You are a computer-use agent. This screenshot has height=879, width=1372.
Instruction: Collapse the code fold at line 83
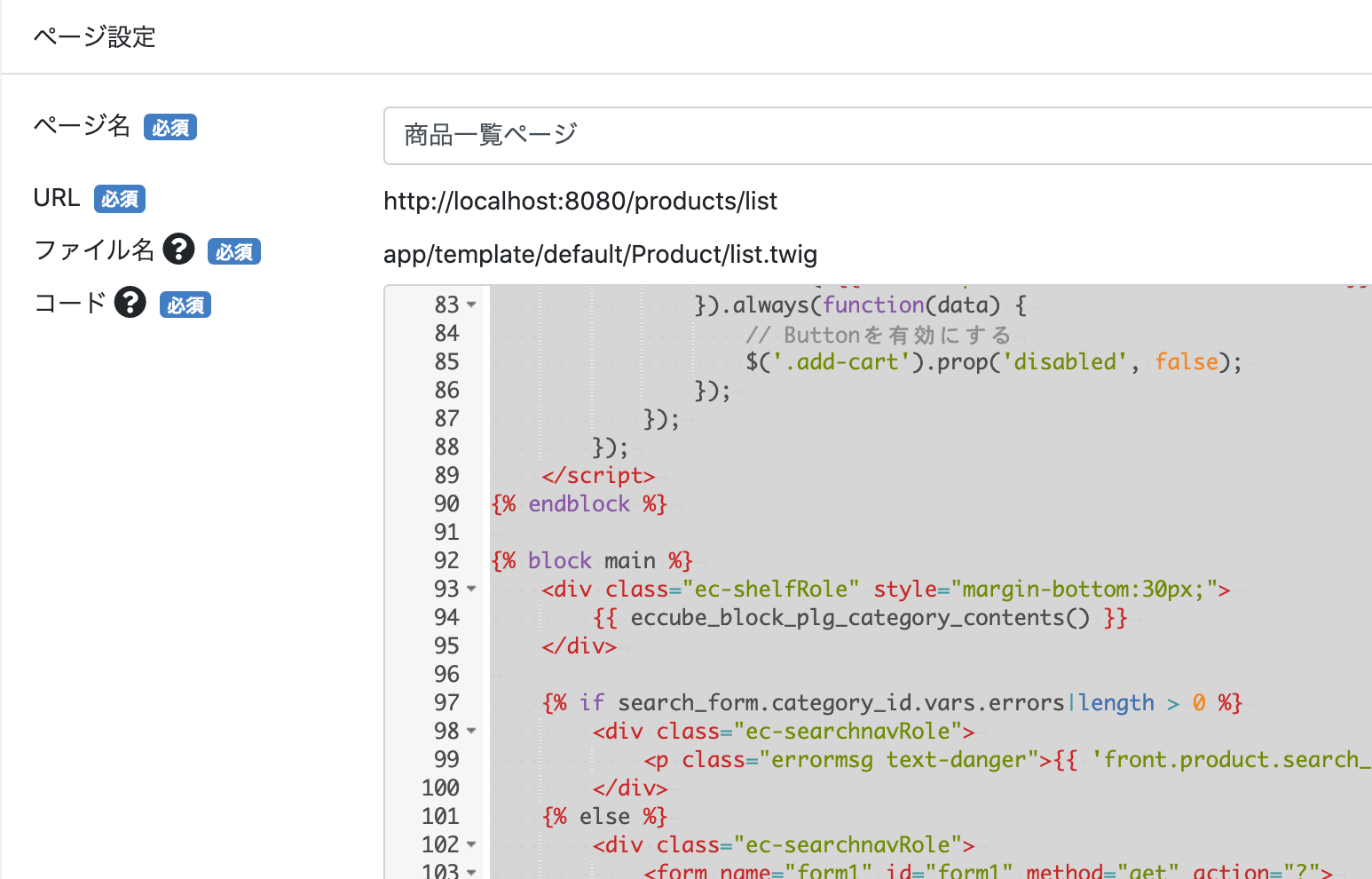click(471, 305)
